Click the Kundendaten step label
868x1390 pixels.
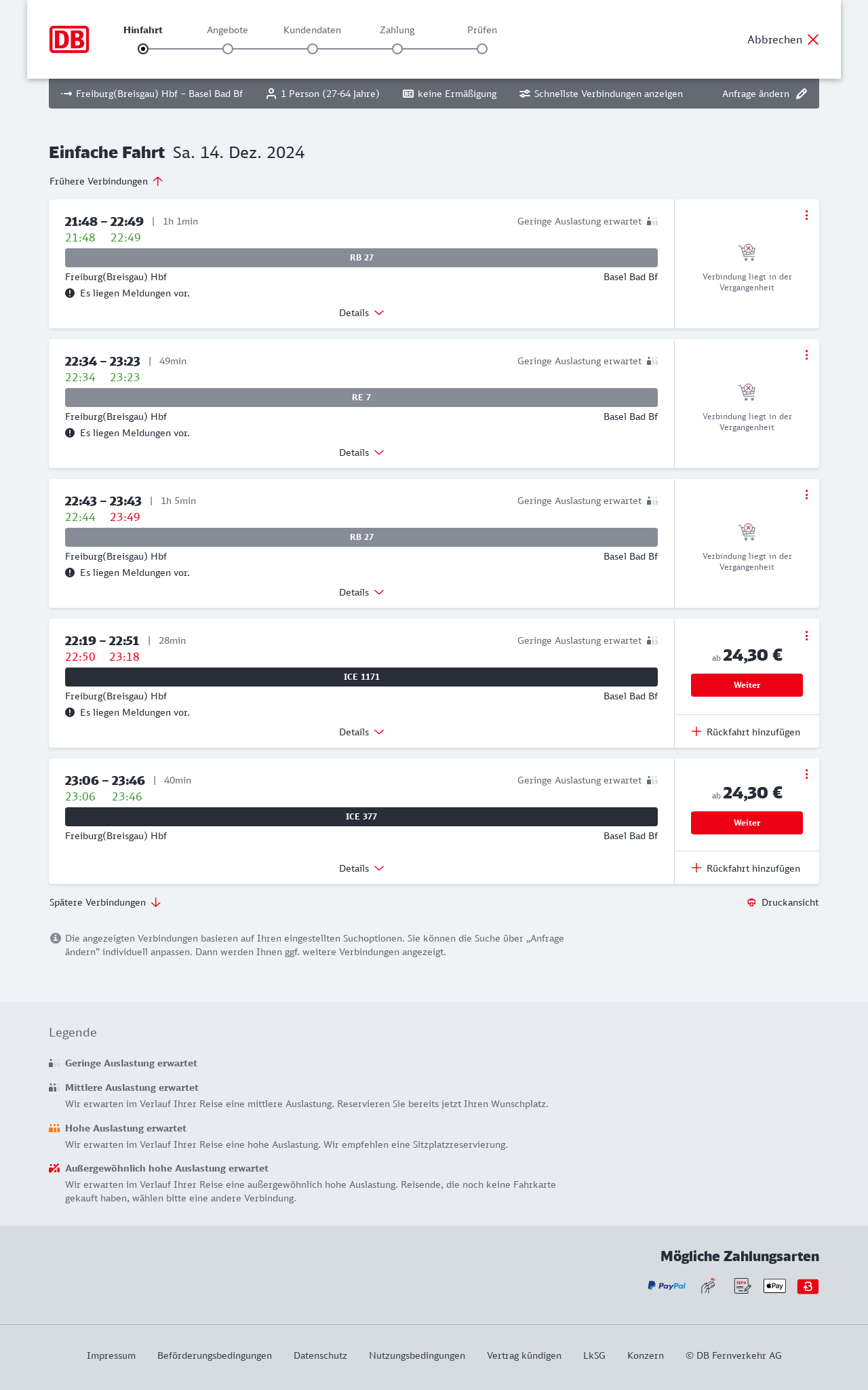click(x=312, y=30)
